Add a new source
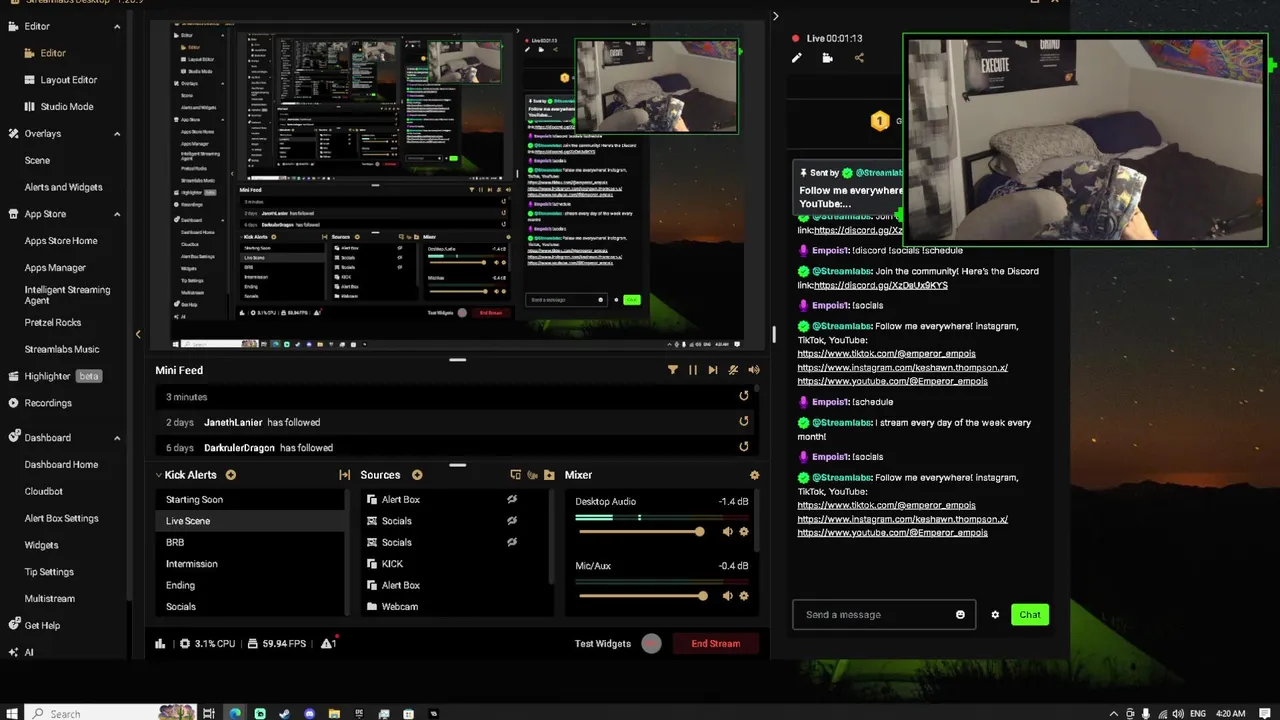Image resolution: width=1280 pixels, height=720 pixels. 417,475
